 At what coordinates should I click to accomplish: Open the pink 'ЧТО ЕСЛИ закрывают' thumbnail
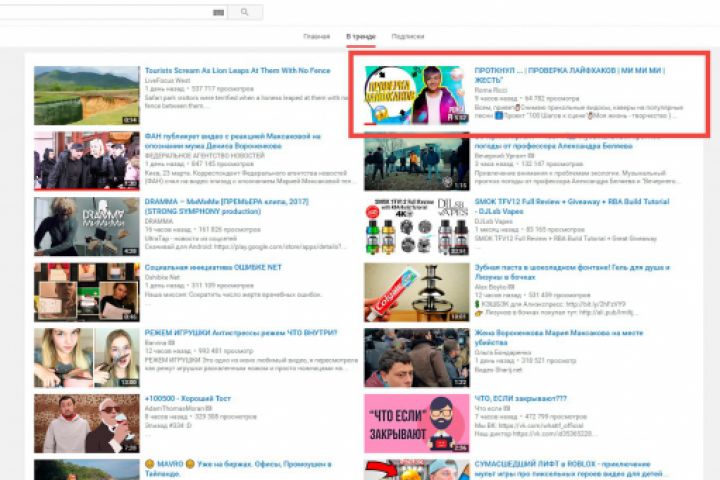[416, 424]
